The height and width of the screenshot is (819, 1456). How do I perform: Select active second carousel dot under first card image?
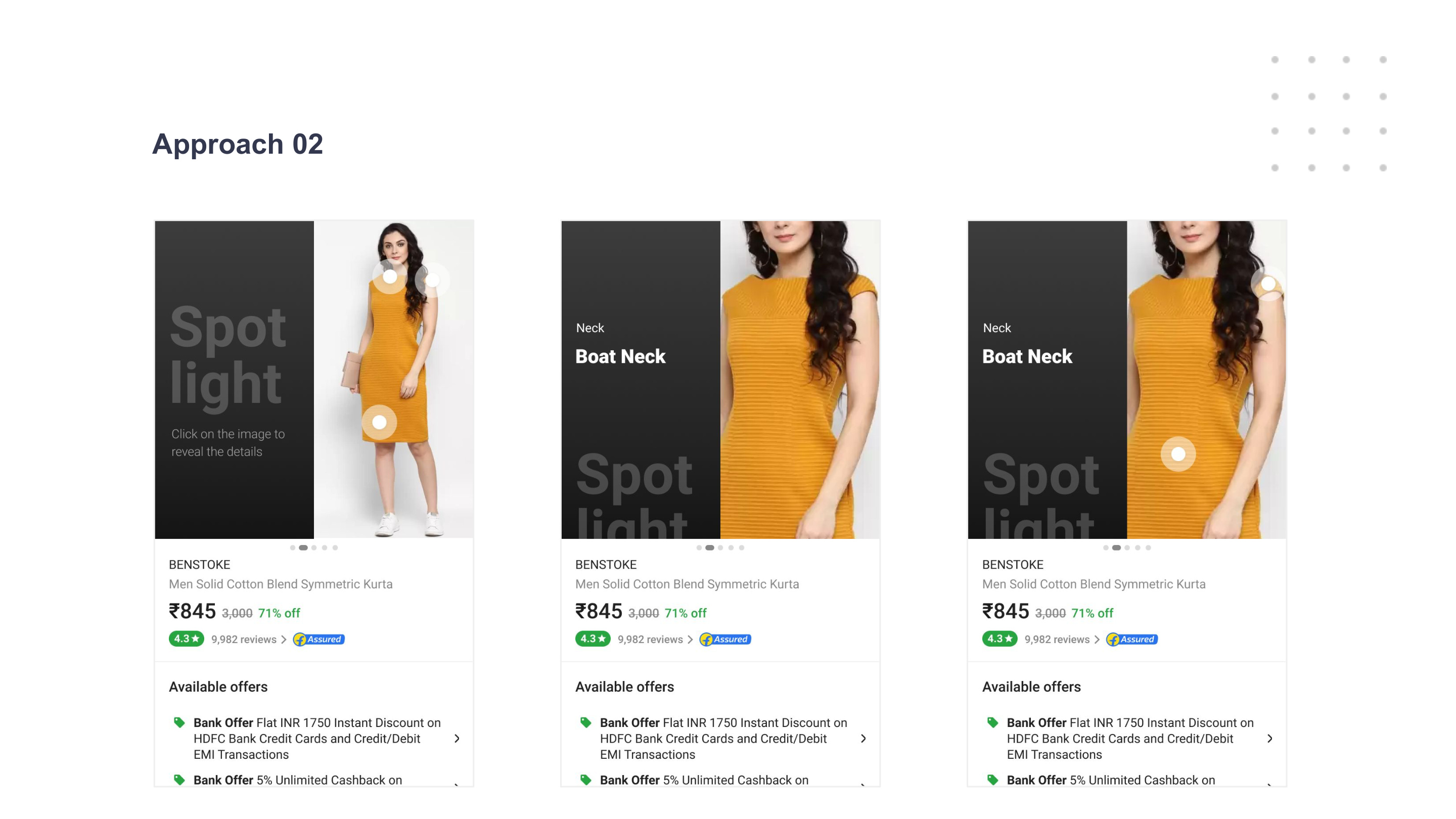pos(303,547)
